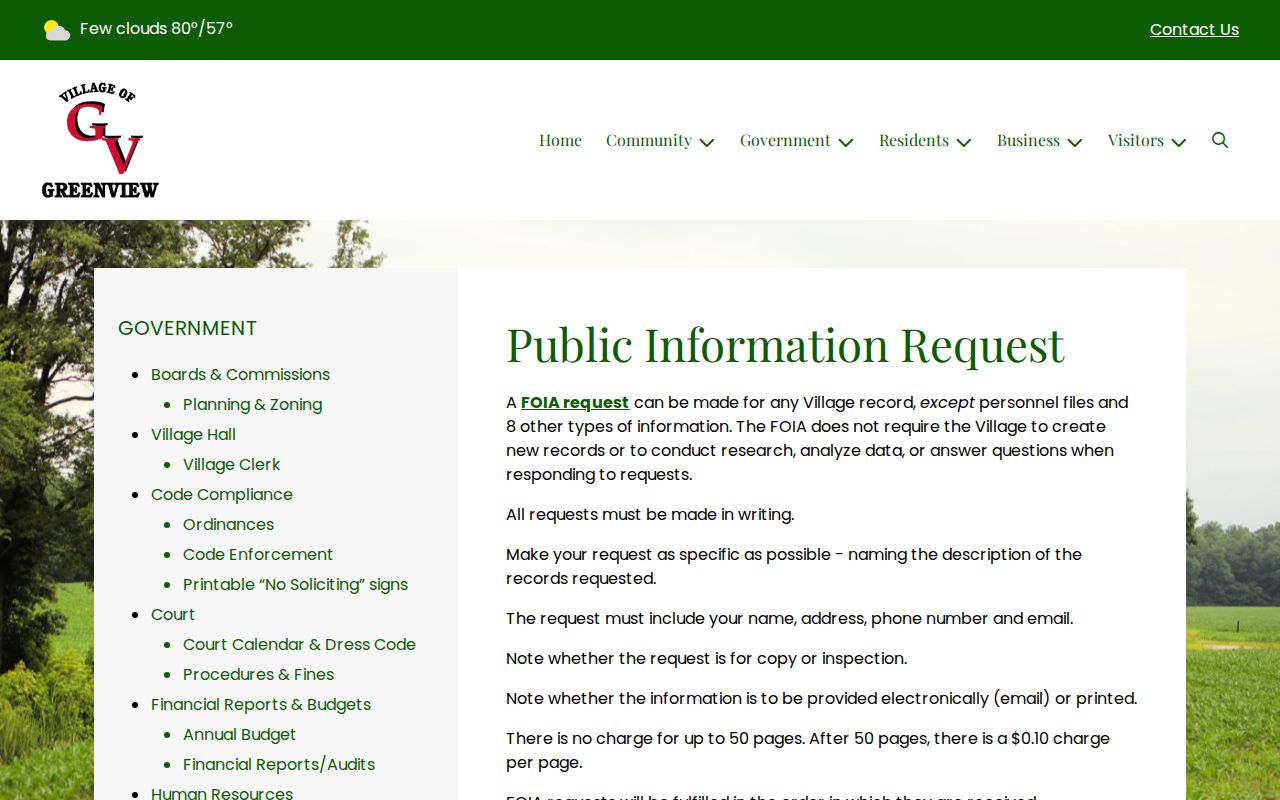1280x800 pixels.
Task: Click the Public Information Request heading
Action: tap(785, 345)
